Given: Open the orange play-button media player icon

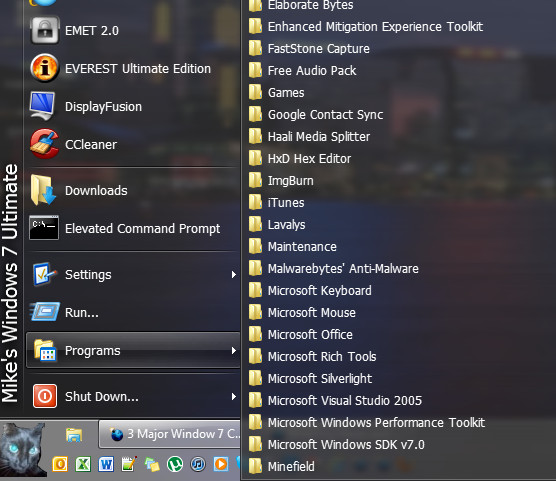Looking at the screenshot, I should [x=221, y=464].
